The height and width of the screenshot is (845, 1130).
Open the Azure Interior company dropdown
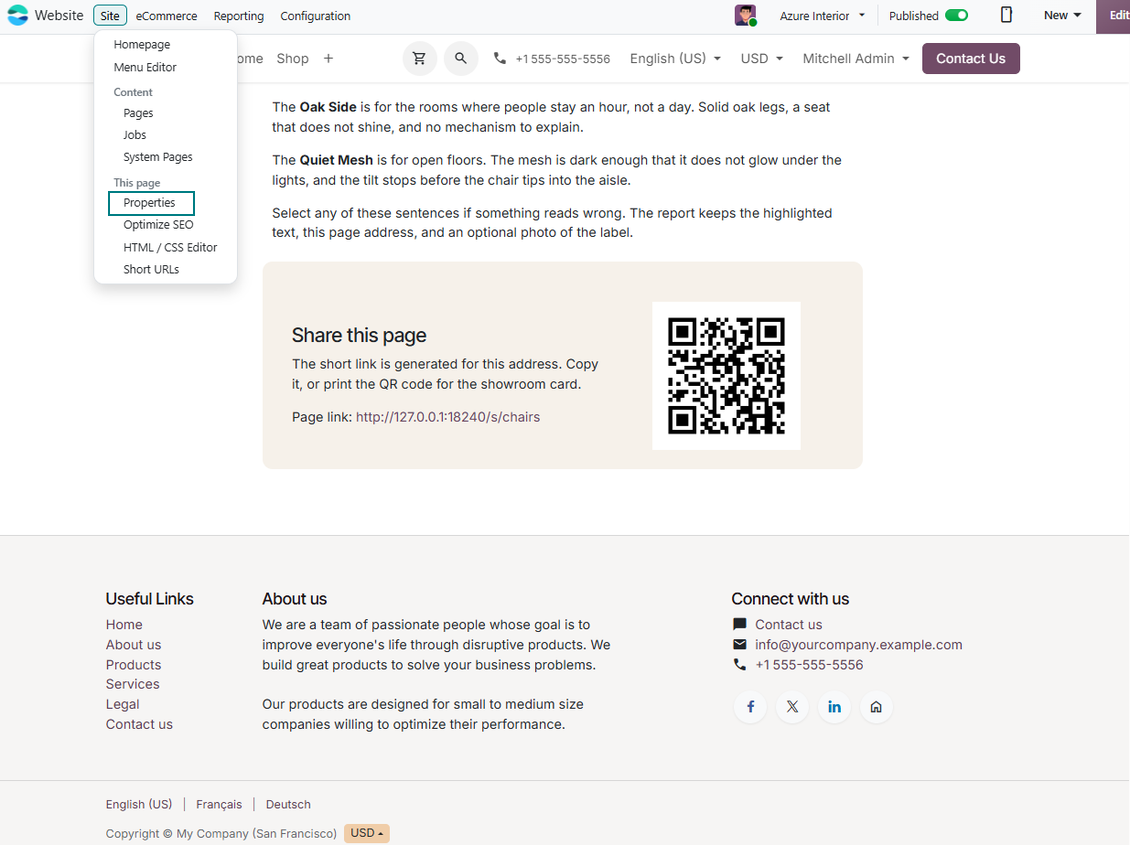point(822,15)
